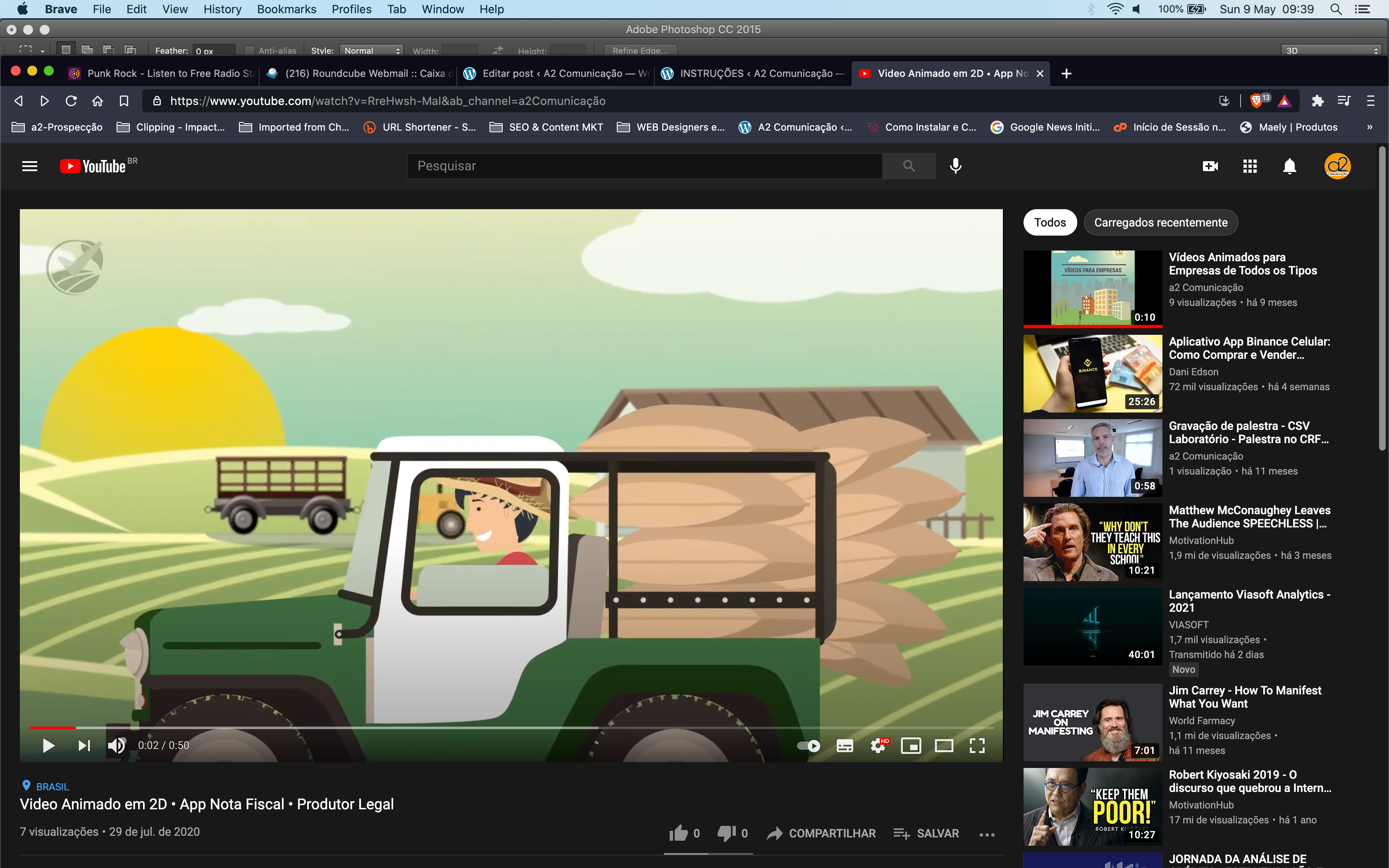Toggle subtitles with the captions button
The width and height of the screenshot is (1389, 868).
click(844, 746)
